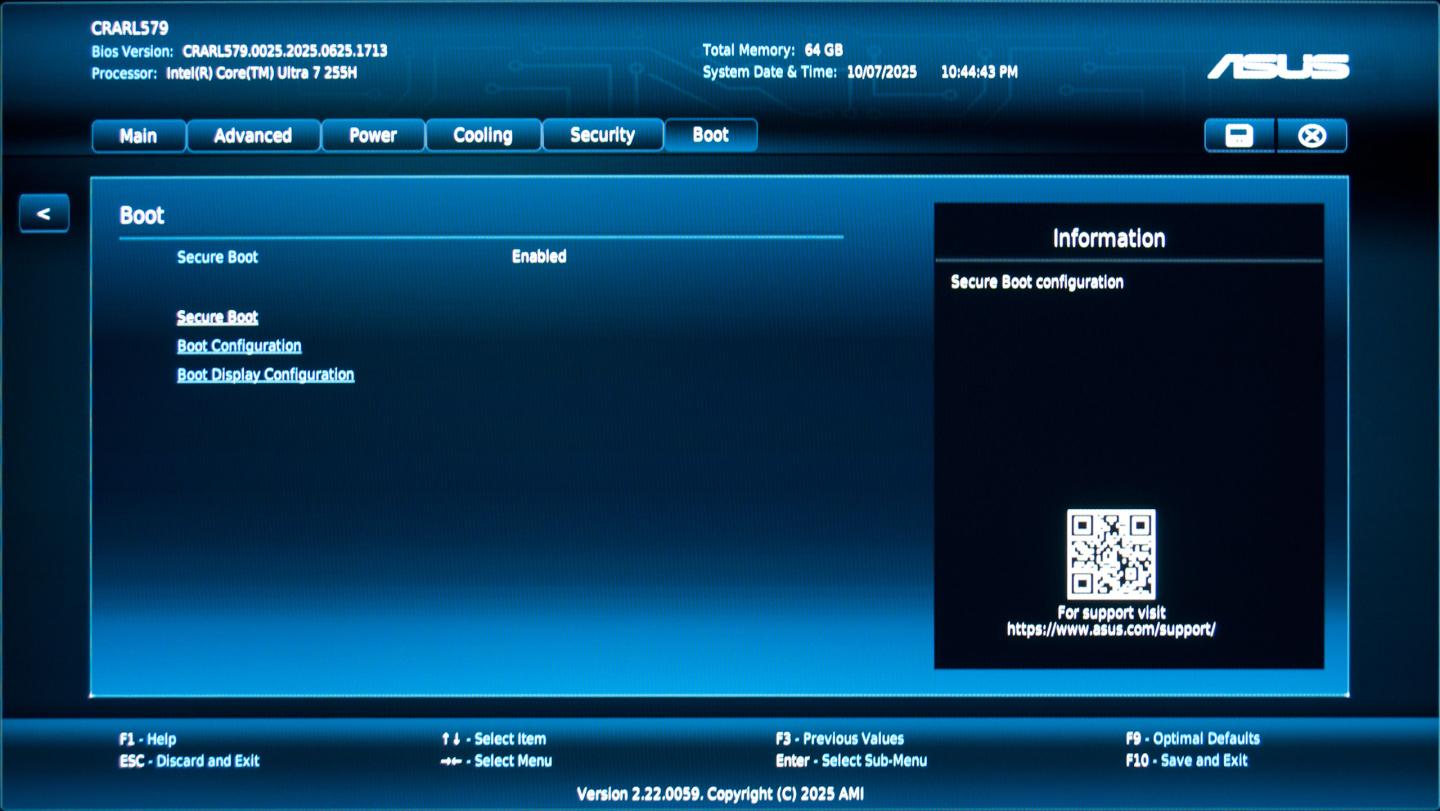Click the processor name Intel Core Ultra 7 255H

pyautogui.click(x=262, y=73)
